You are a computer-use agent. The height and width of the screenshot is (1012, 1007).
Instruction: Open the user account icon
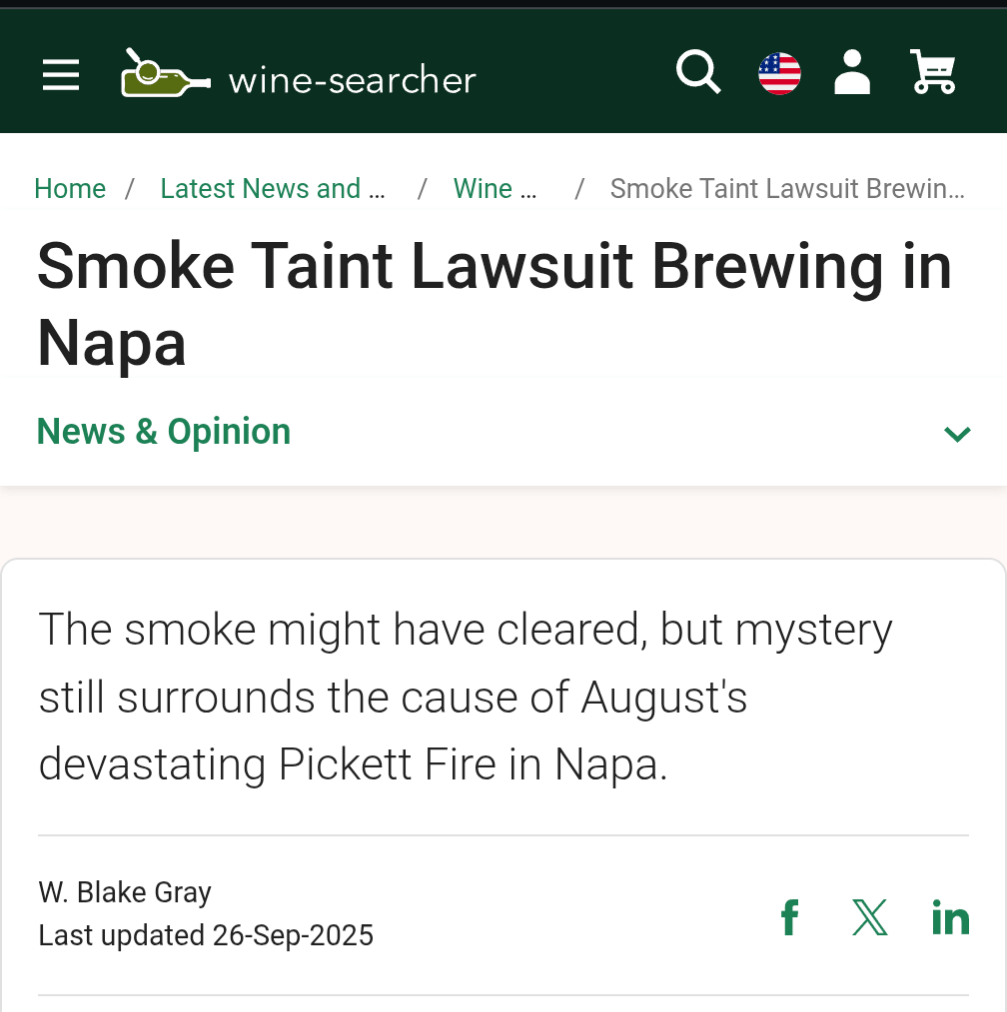(852, 73)
